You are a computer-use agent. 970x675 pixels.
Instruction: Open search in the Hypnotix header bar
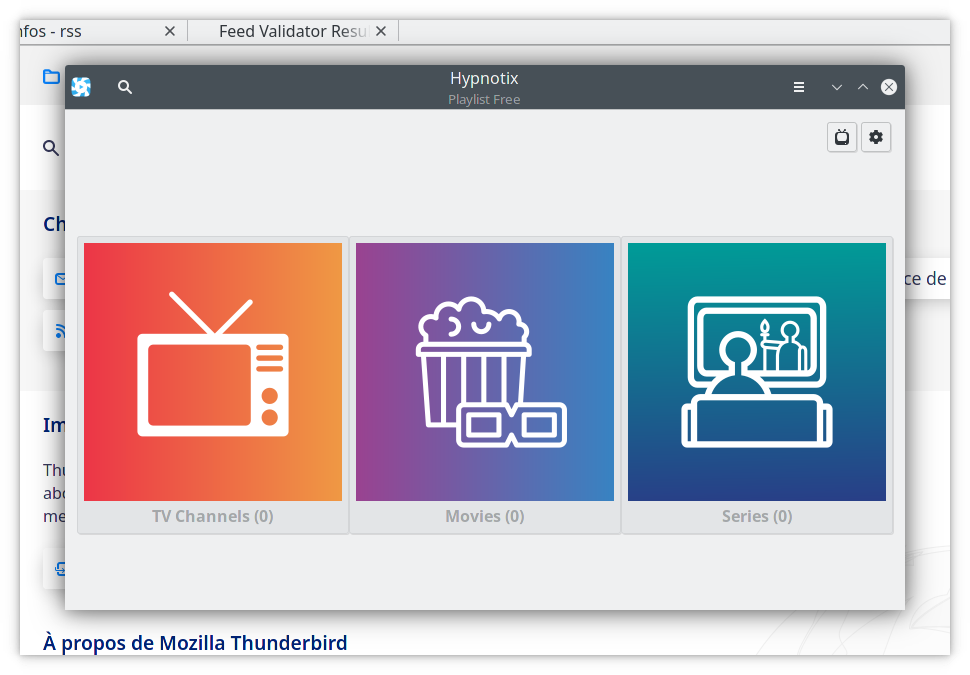pyautogui.click(x=125, y=87)
